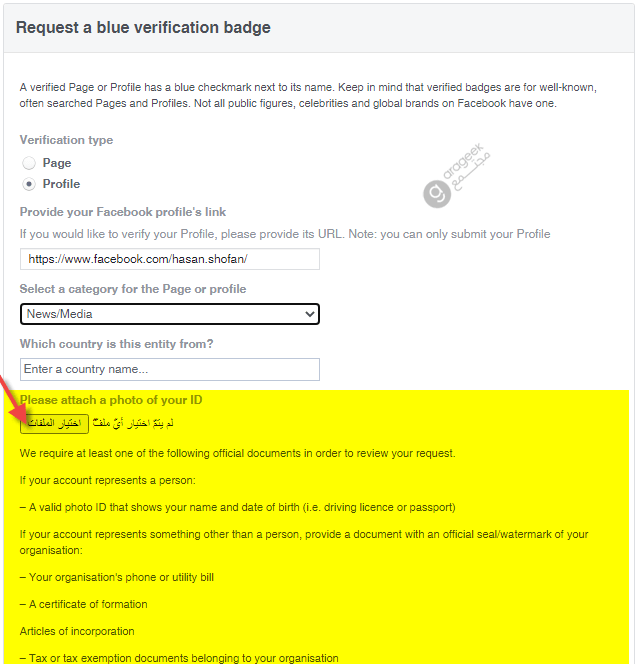The image size is (638, 664).
Task: Click the 'Page' option label text
Action: tap(57, 163)
